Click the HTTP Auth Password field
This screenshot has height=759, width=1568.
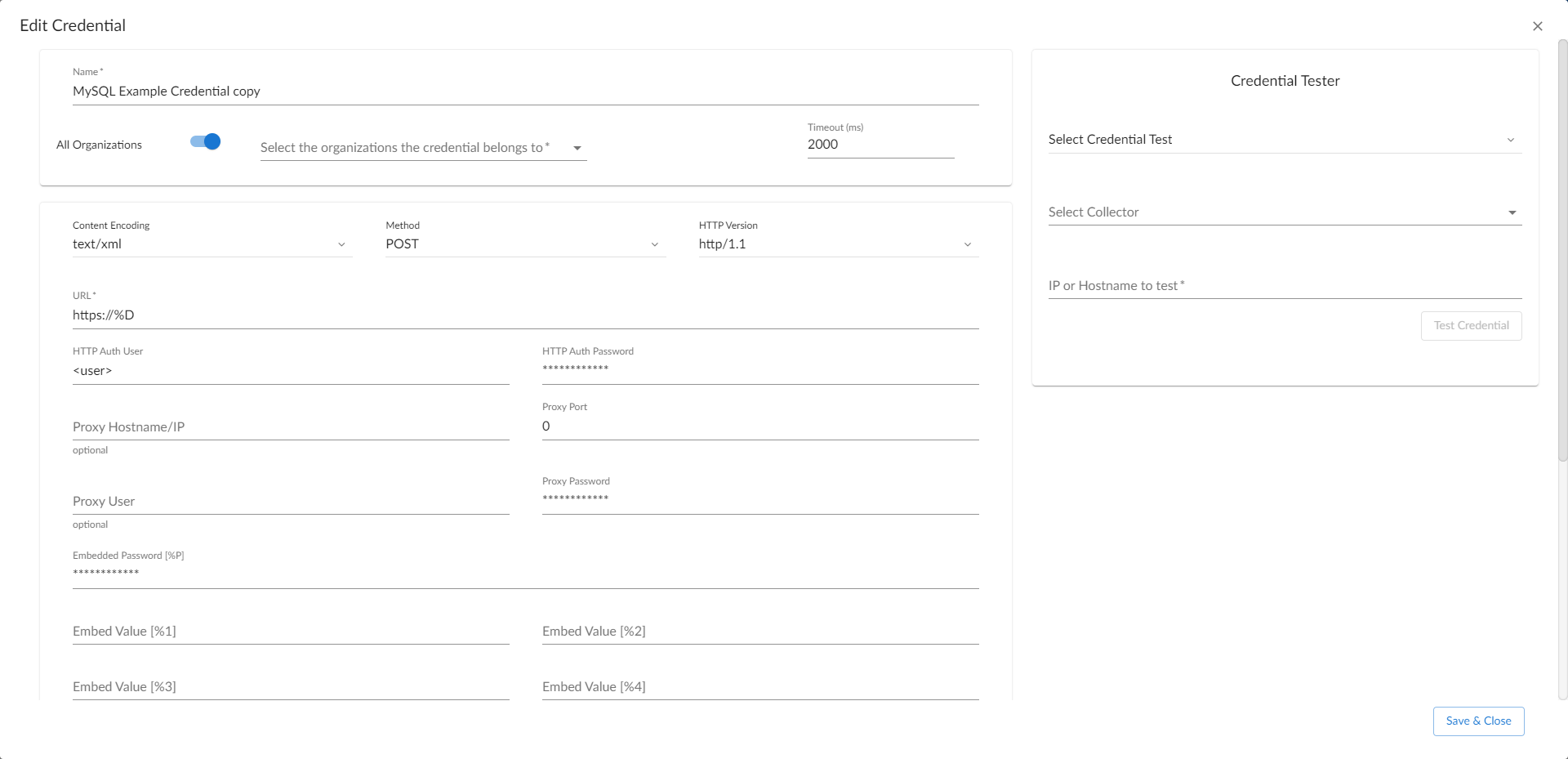point(759,369)
